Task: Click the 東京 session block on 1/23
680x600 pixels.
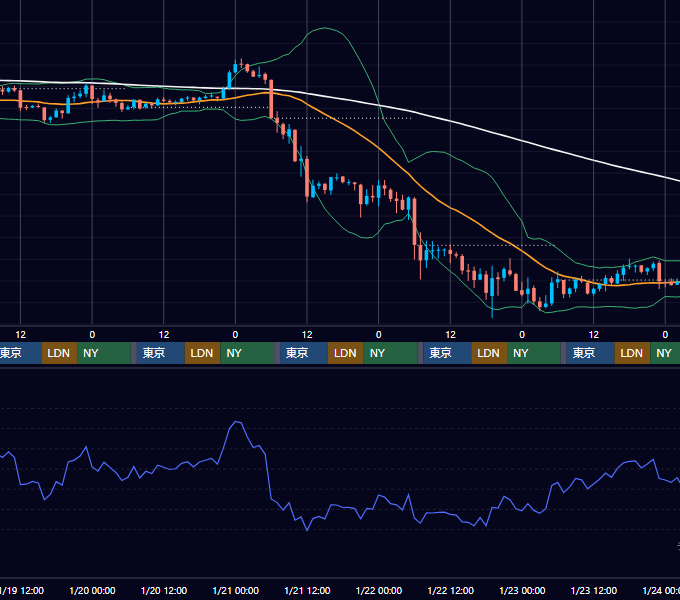Action: pyautogui.click(x=591, y=353)
